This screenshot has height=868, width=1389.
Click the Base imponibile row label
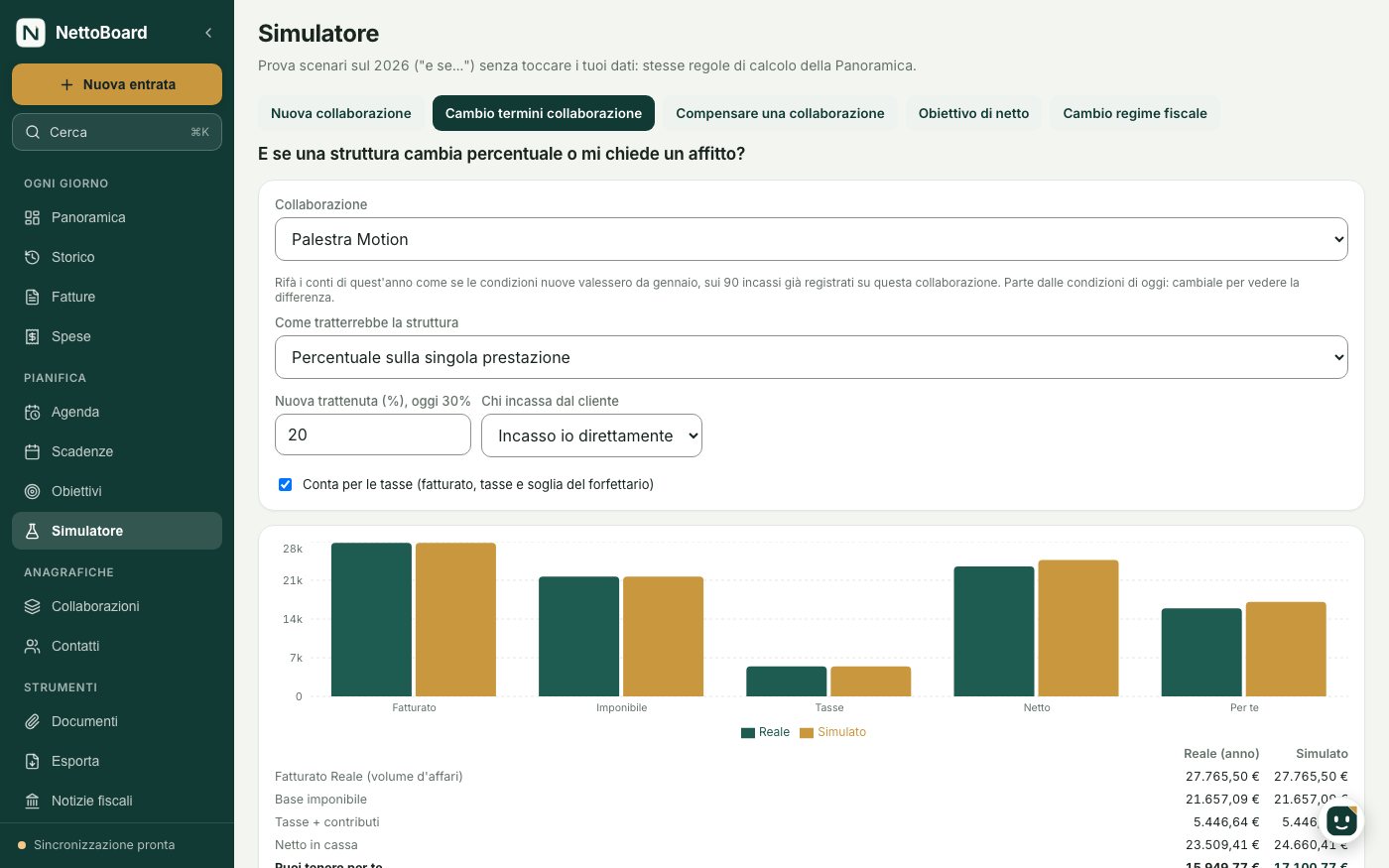(320, 800)
